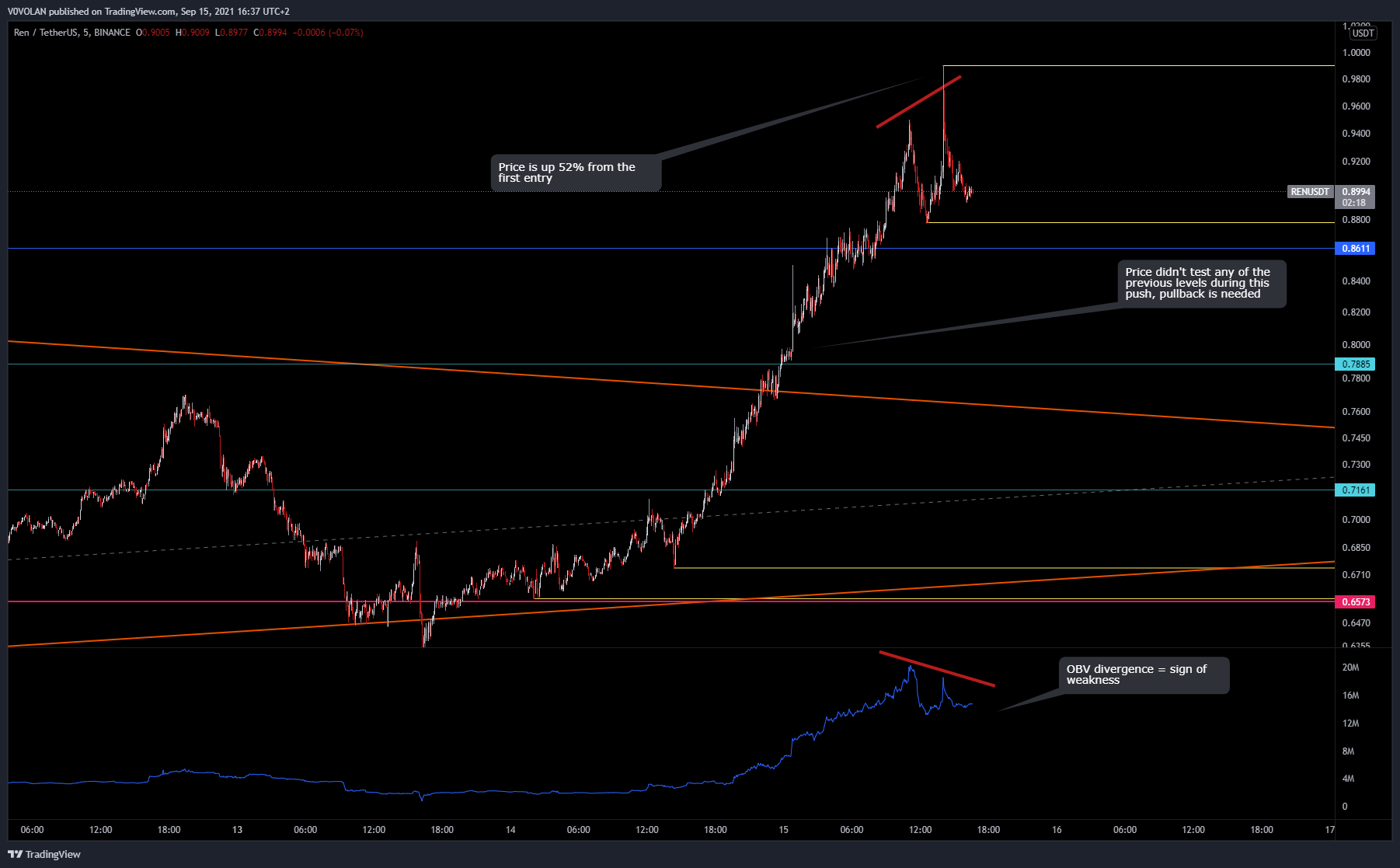This screenshot has height=868, width=1400.
Task: Click the current price 0.8994 label
Action: tap(1356, 192)
